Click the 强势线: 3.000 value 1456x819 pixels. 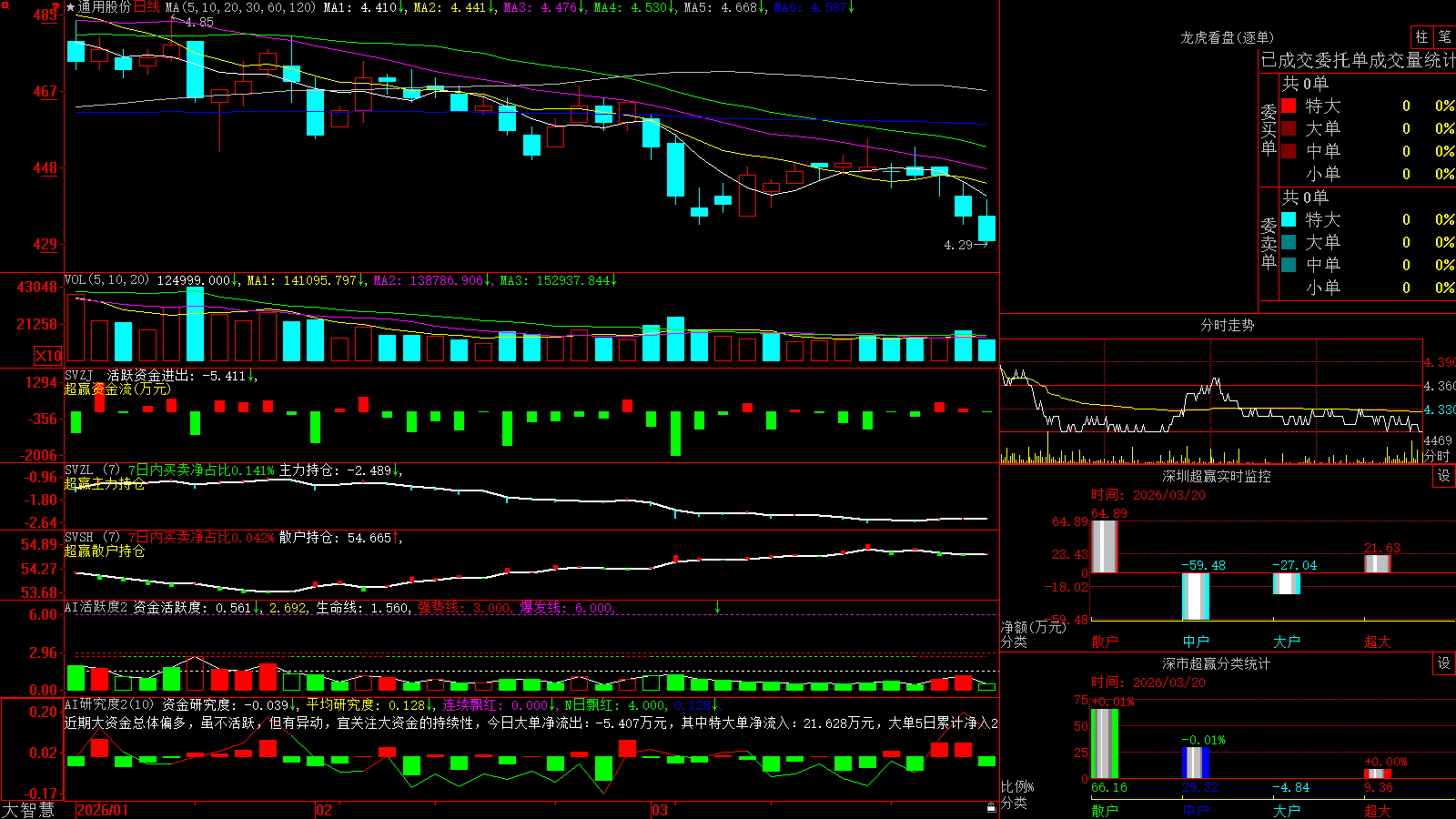465,608
